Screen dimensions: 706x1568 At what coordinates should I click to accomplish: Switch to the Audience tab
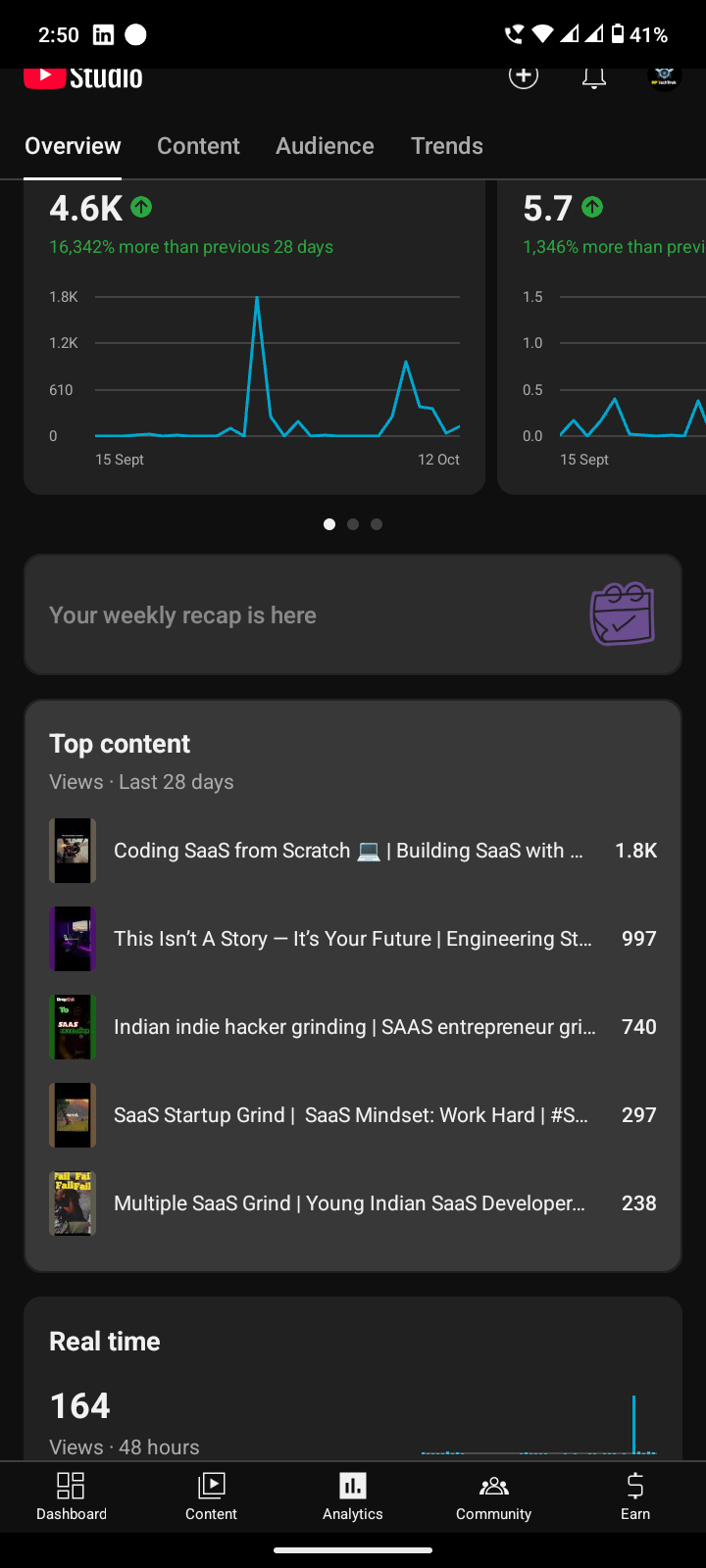325,146
